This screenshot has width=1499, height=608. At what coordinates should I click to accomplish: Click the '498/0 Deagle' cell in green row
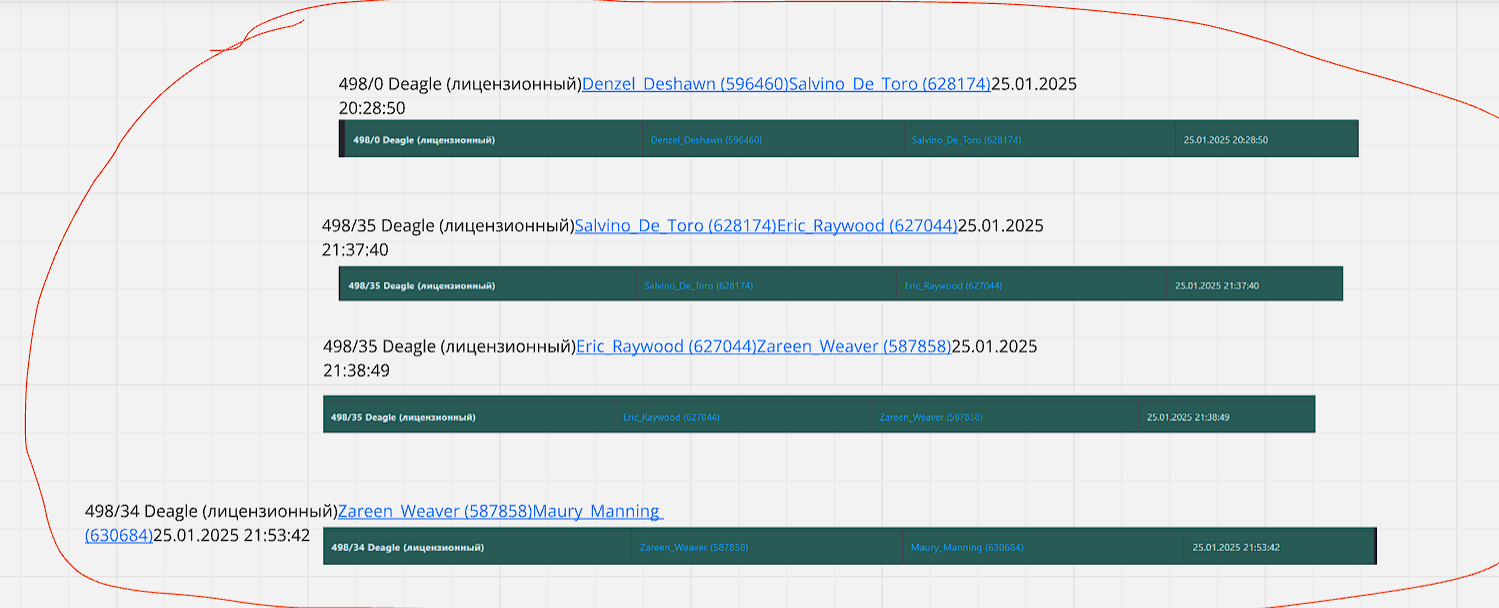tap(424, 140)
